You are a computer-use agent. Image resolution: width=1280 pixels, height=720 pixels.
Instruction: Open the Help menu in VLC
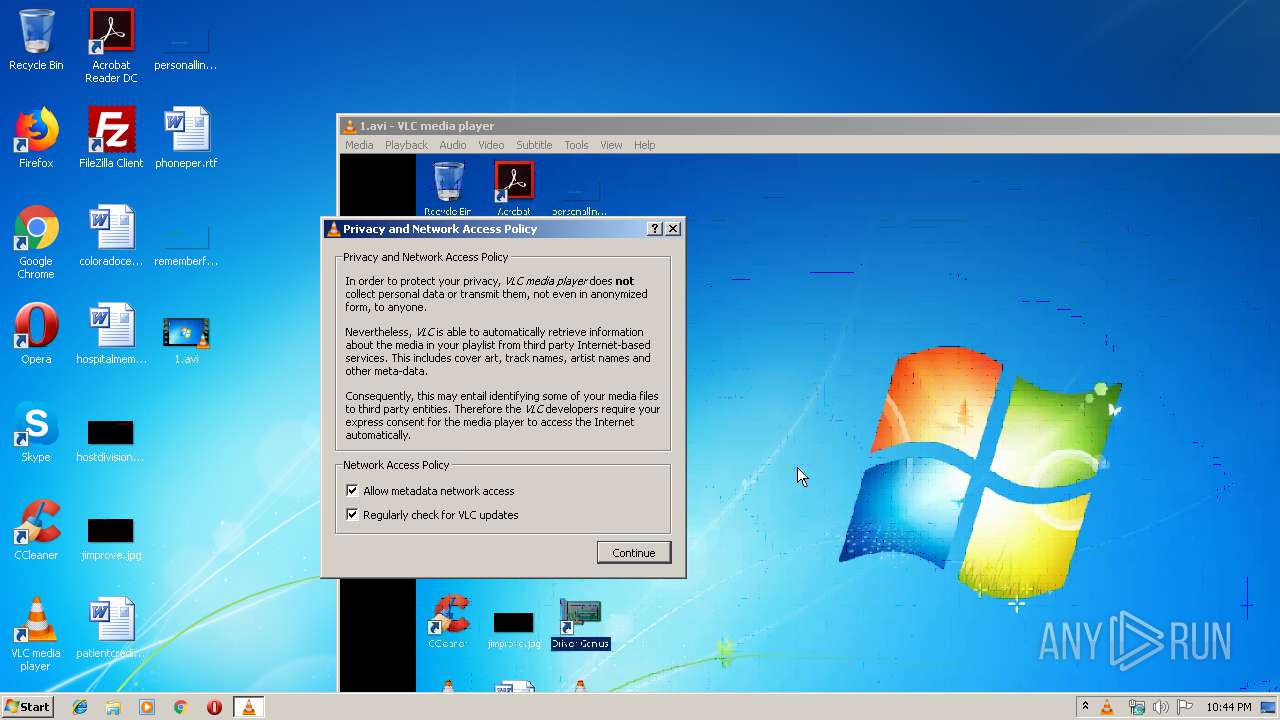point(644,145)
